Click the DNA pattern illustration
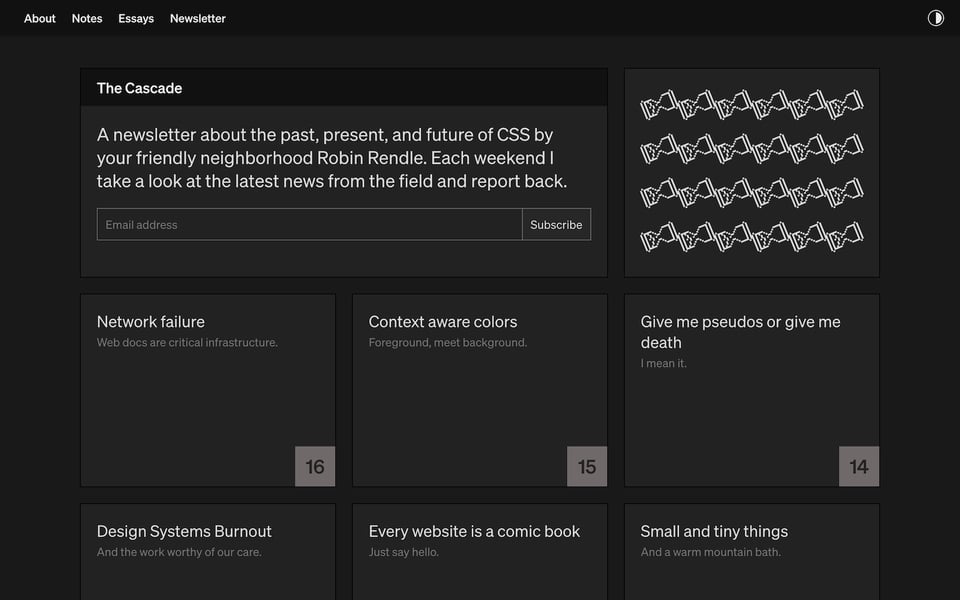Screen dimensions: 960x600 click(752, 172)
